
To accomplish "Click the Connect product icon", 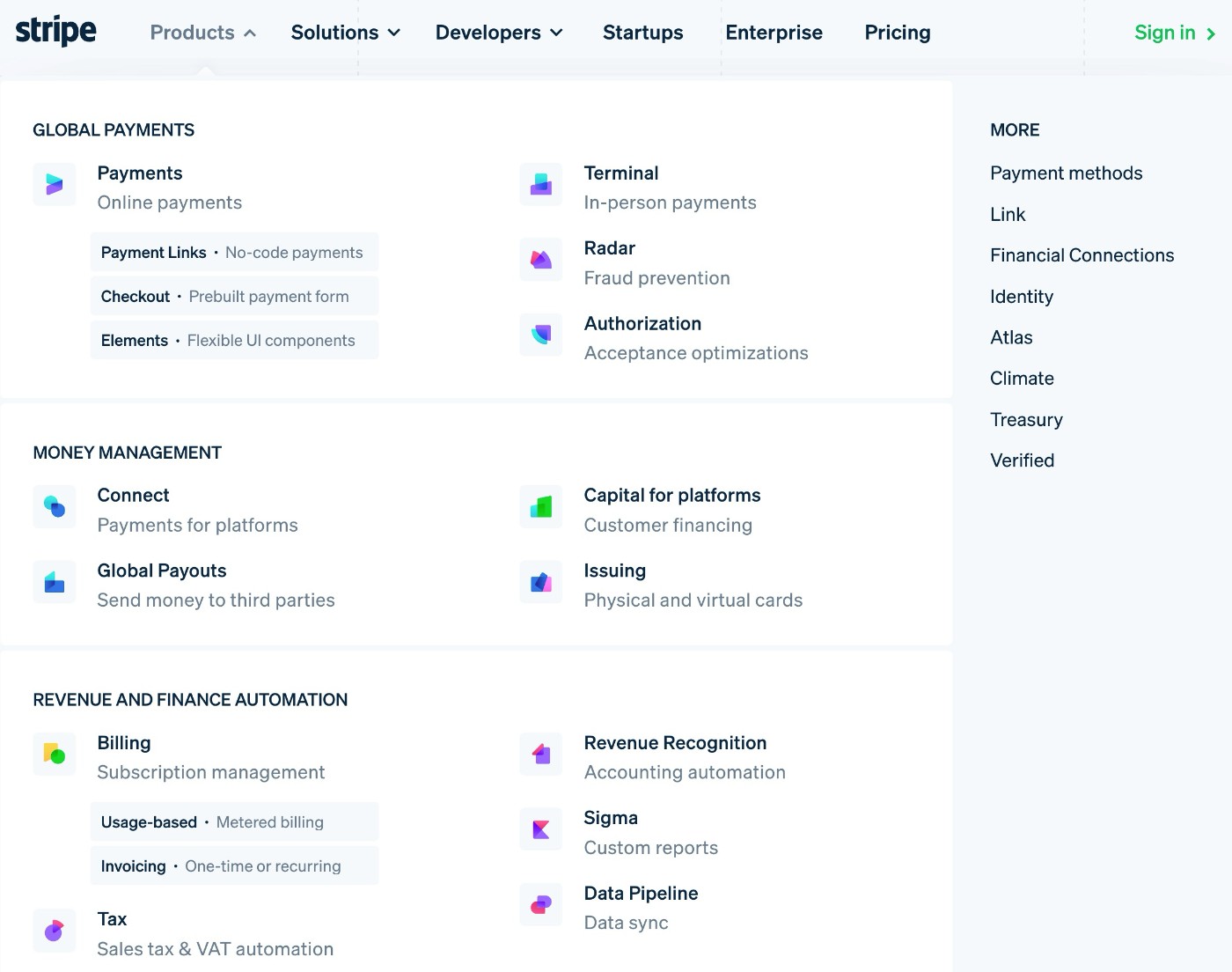I will 55,507.
